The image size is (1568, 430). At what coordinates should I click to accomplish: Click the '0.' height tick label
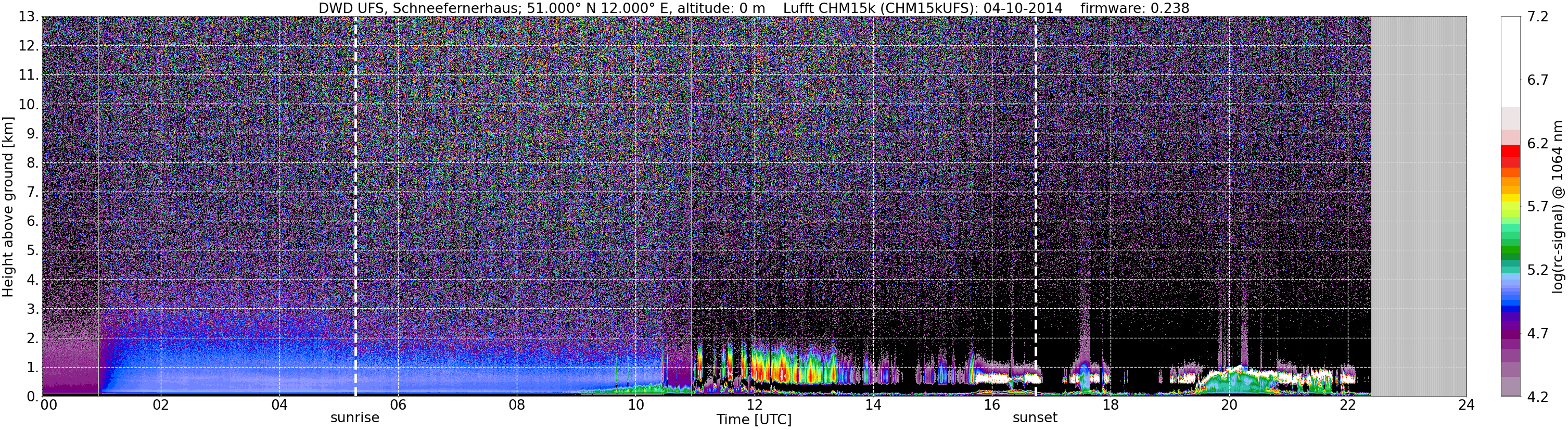tap(33, 397)
